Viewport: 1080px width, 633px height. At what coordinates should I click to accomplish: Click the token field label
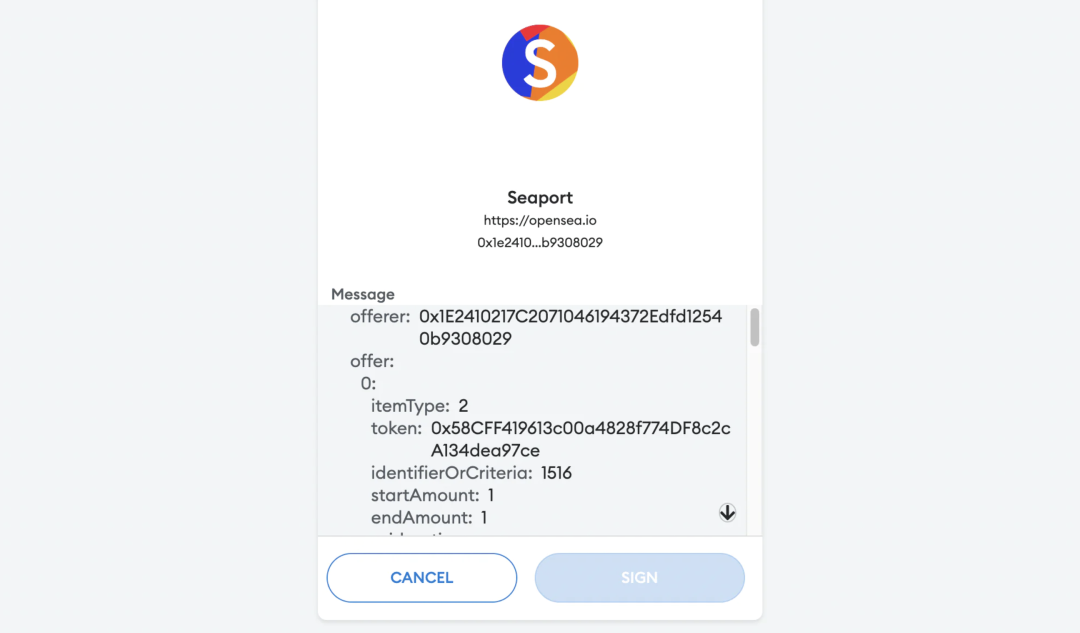(x=397, y=428)
